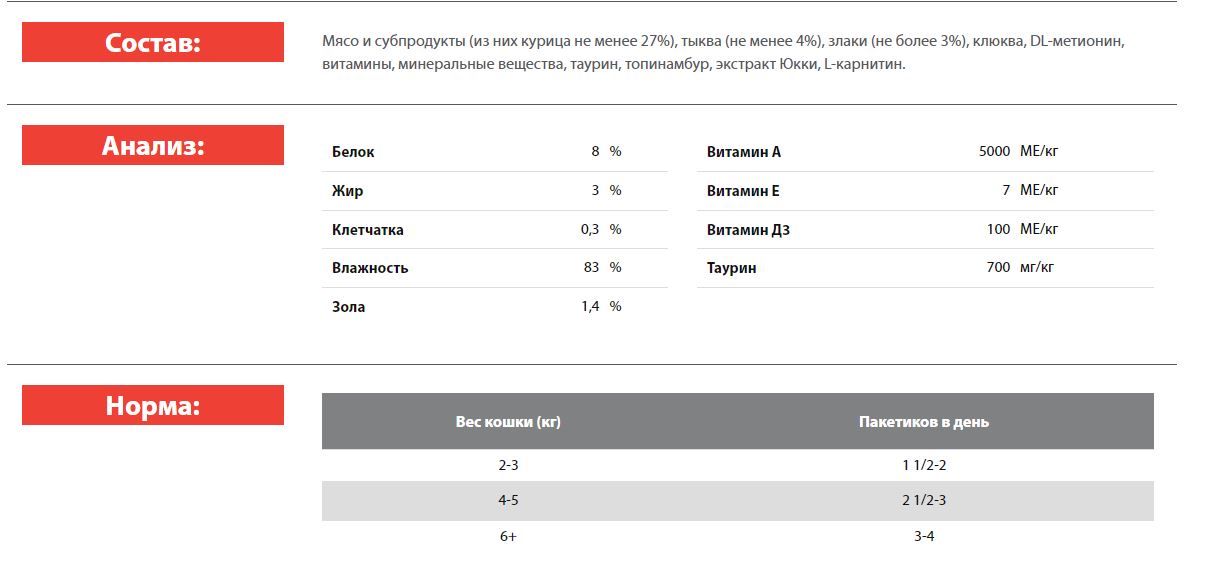
Task: Click the 5000 МЕ/кг value
Action: tap(1018, 151)
